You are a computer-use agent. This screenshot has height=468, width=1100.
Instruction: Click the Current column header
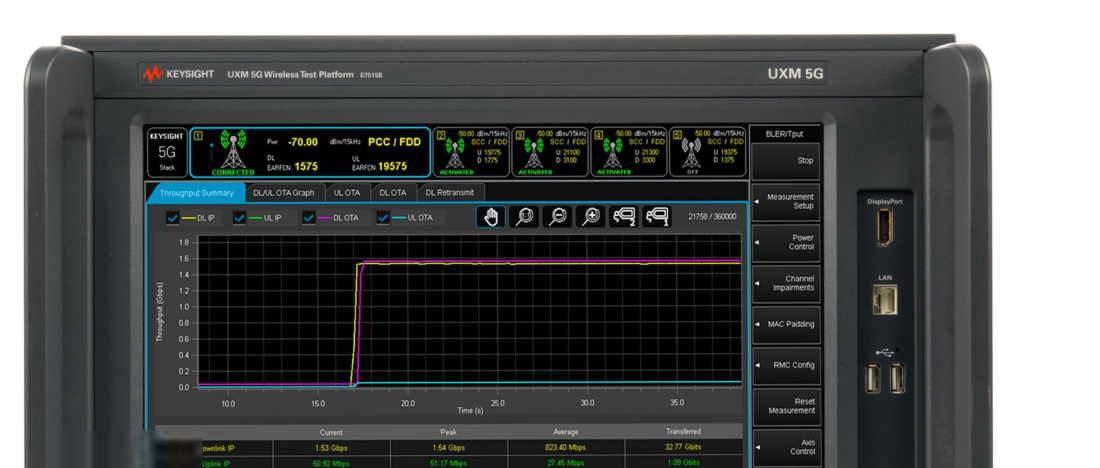tap(331, 432)
